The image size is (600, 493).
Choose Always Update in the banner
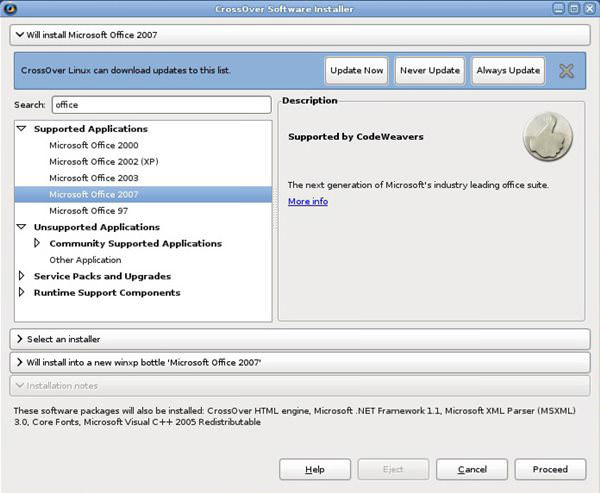tap(508, 70)
